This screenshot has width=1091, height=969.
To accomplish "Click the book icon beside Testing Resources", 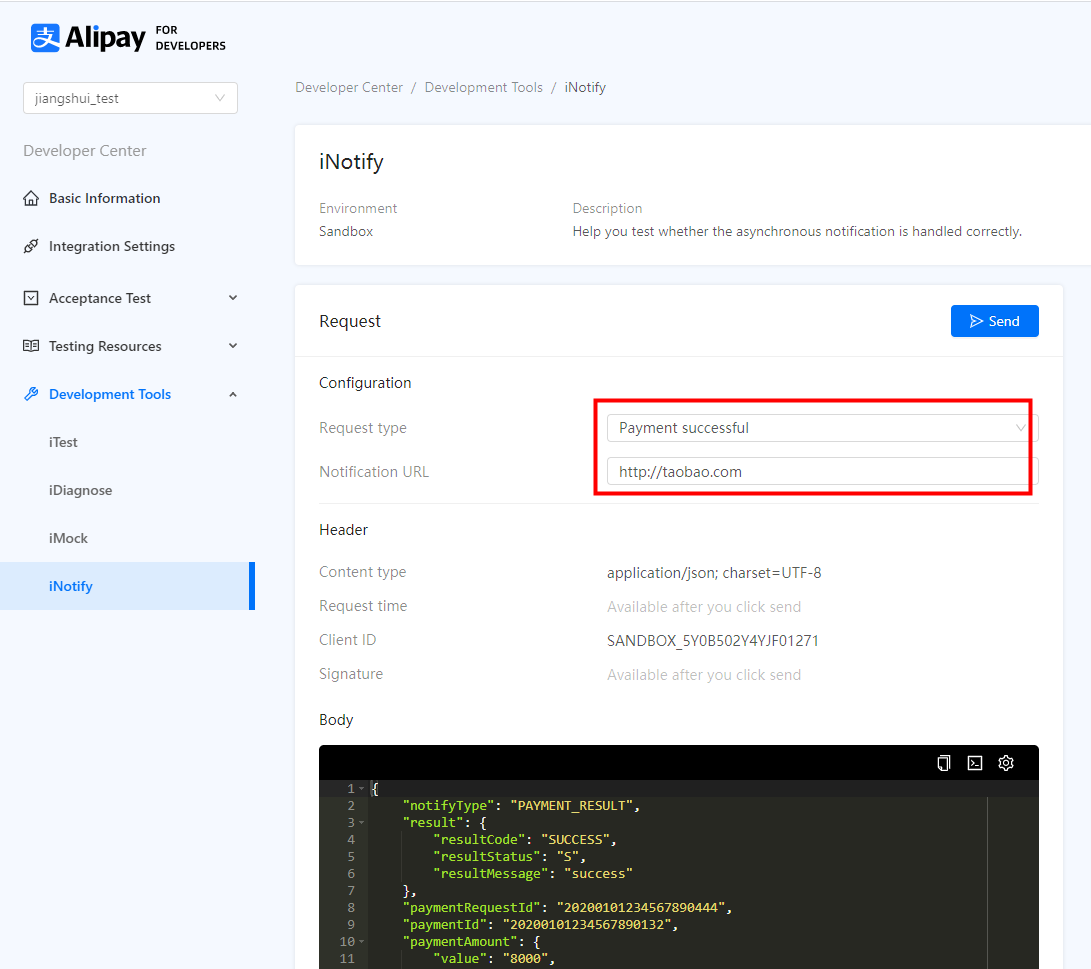I will point(31,346).
